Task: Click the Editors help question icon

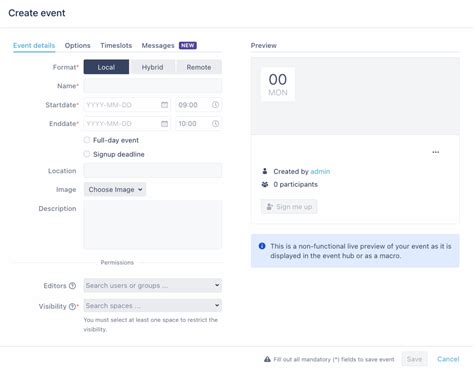Action: 72,286
